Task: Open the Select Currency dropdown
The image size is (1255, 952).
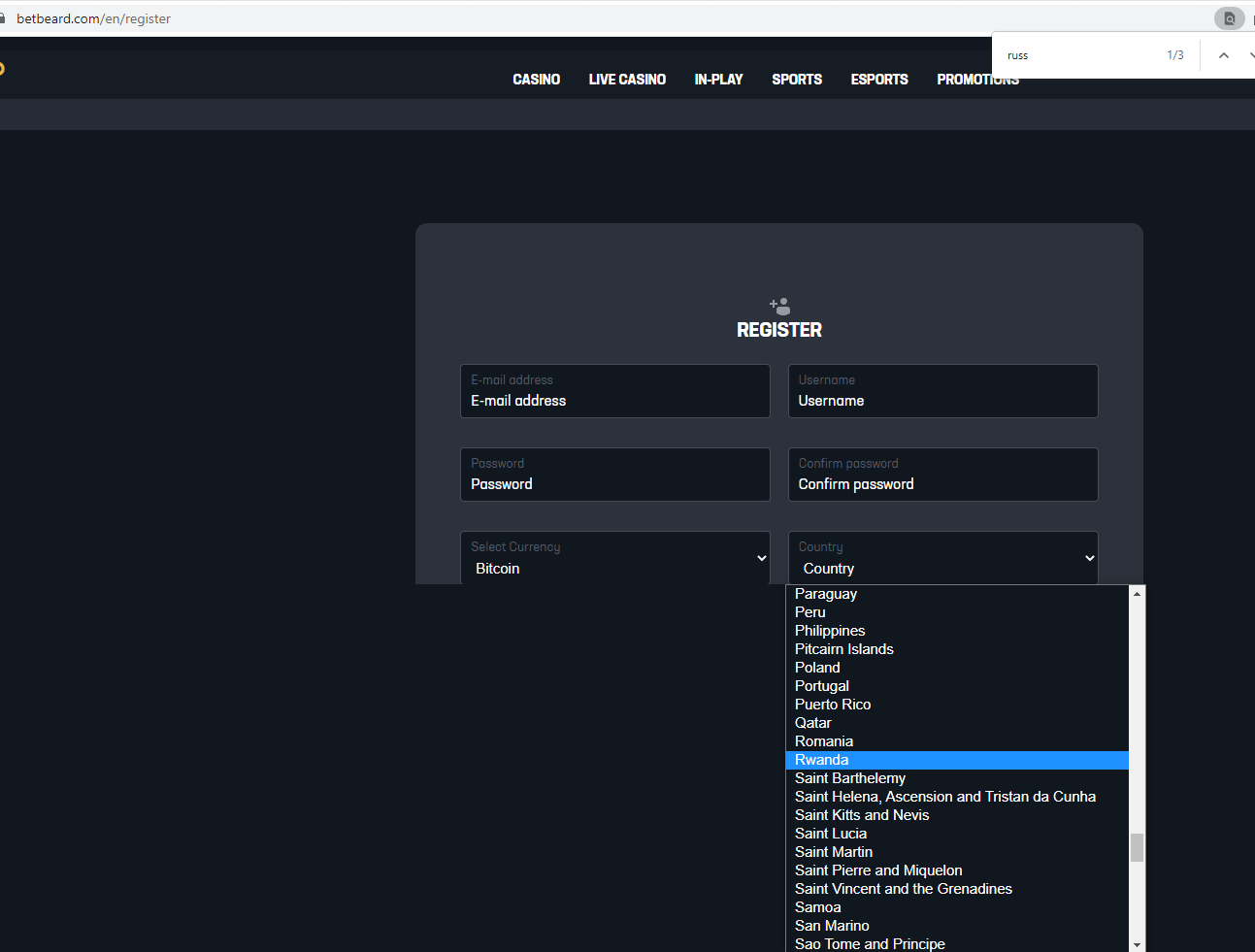Action: click(x=614, y=558)
